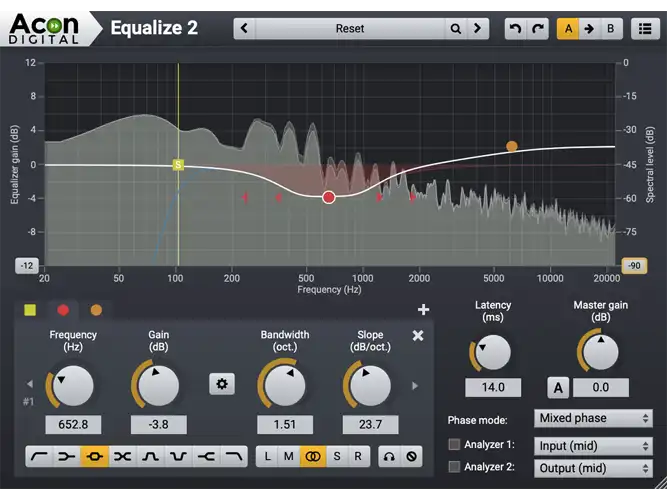Click the bandwidth value field 1.51

(x=285, y=424)
